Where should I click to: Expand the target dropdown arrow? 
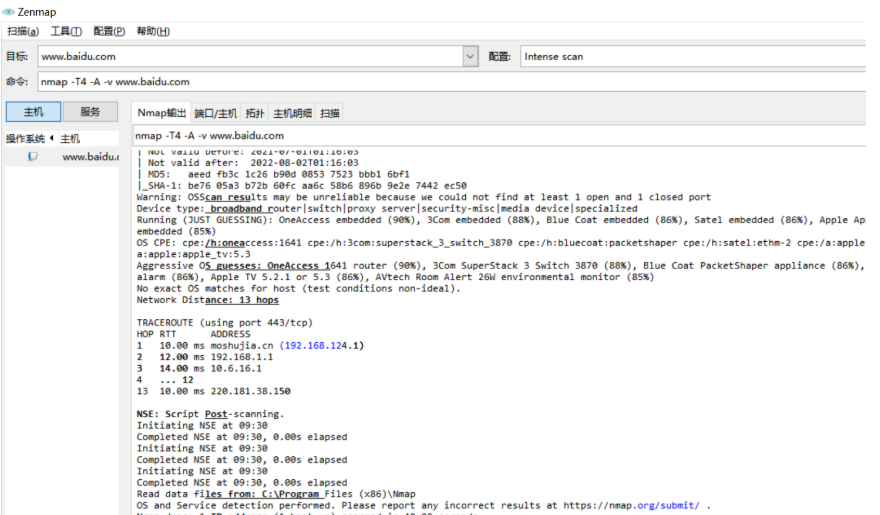(470, 57)
